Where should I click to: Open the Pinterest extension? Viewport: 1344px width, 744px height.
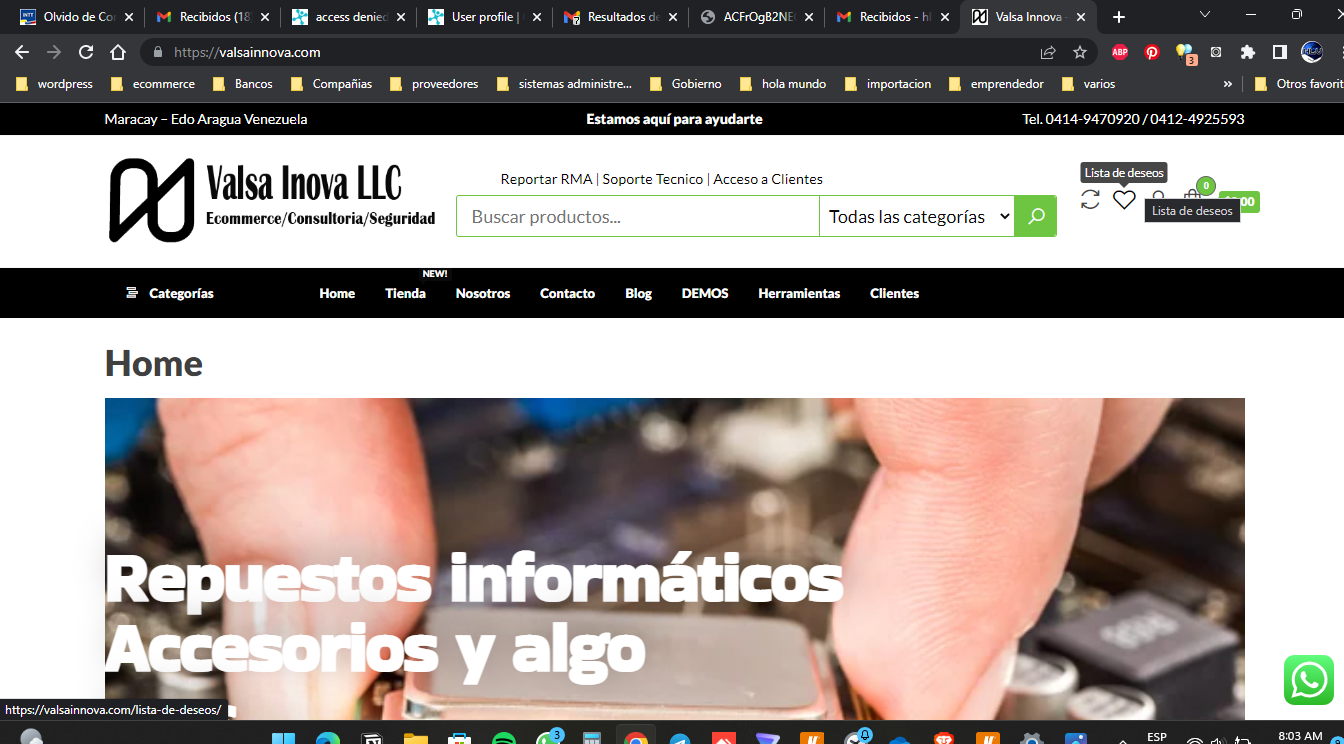pyautogui.click(x=1152, y=52)
